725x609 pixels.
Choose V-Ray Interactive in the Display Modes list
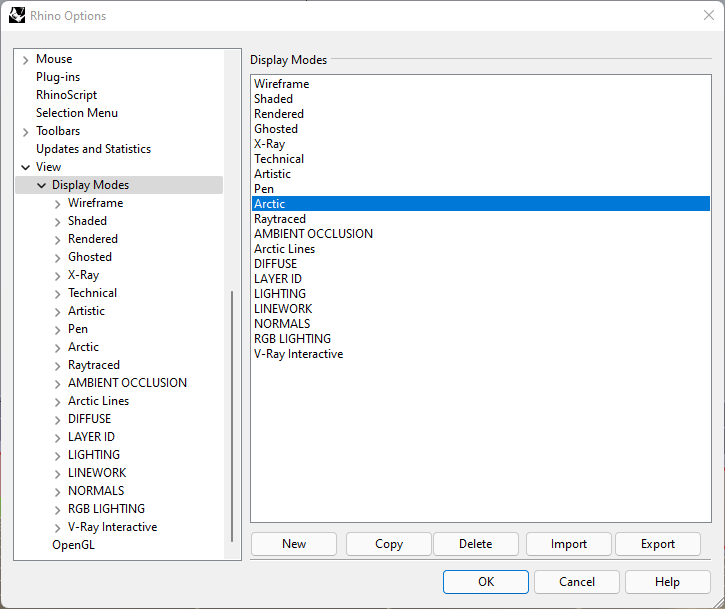[x=298, y=354]
